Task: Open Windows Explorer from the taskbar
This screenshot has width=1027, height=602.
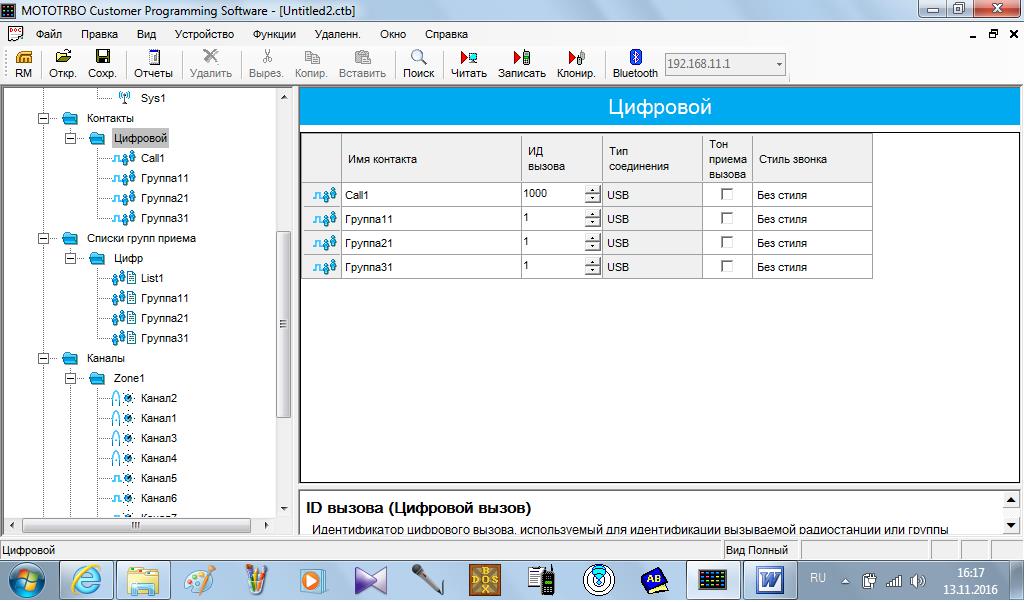Action: click(143, 580)
